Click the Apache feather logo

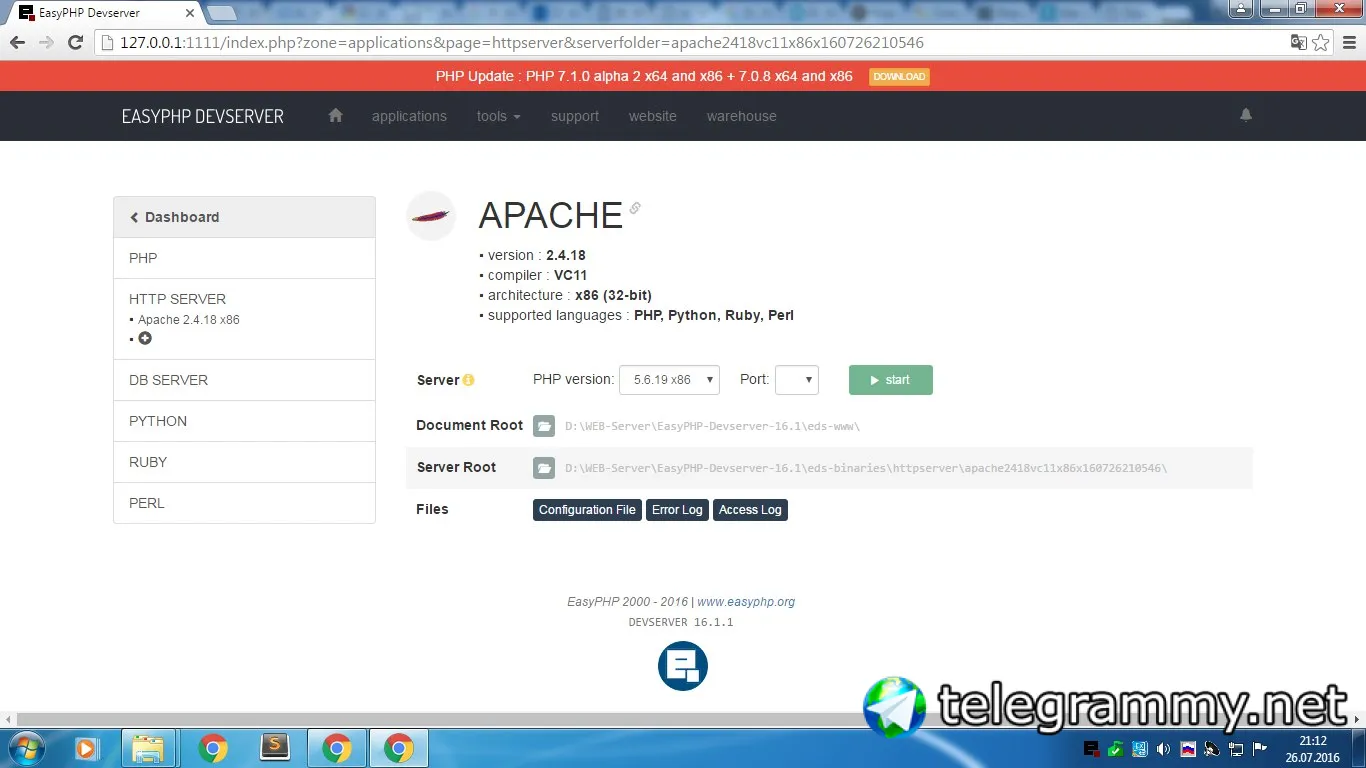click(x=431, y=216)
